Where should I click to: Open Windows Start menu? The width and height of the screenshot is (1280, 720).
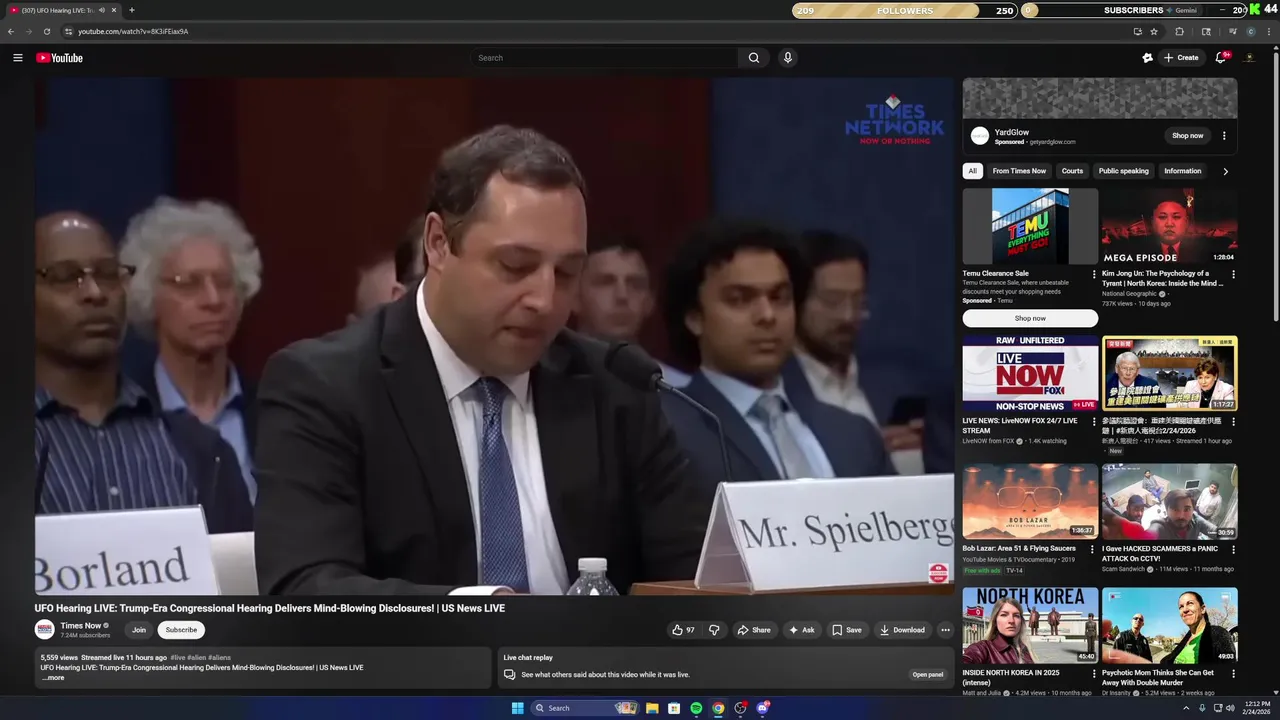point(517,708)
